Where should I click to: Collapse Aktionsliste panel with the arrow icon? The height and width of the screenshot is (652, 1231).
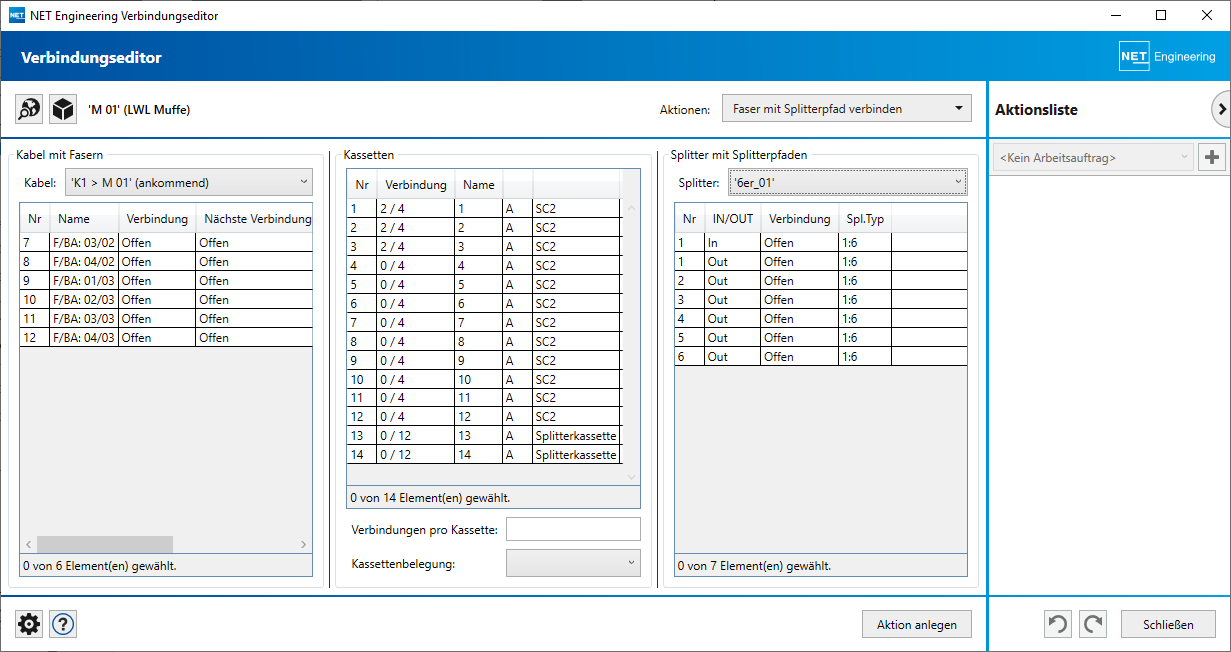(1221, 109)
